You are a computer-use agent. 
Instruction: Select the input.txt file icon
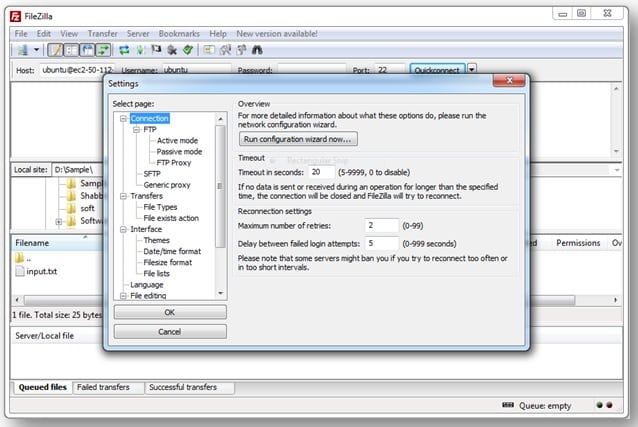point(20,272)
